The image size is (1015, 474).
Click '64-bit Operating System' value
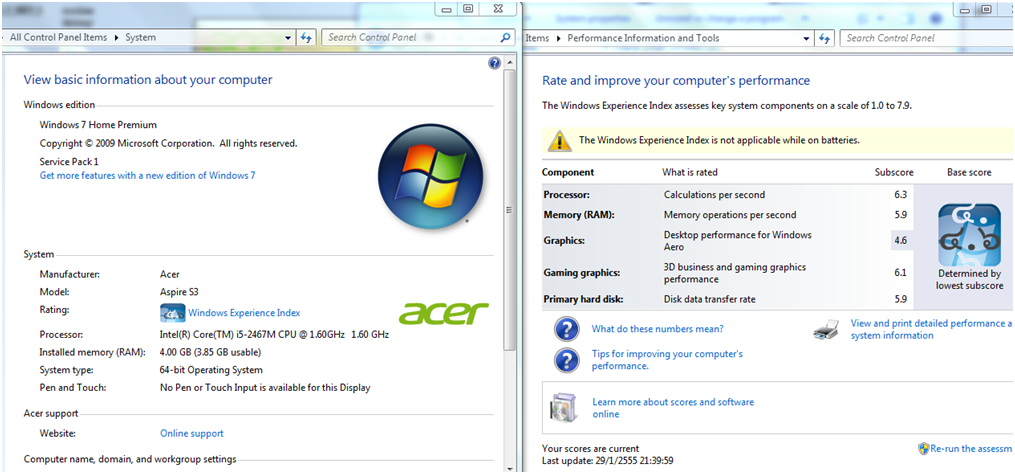click(x=211, y=370)
